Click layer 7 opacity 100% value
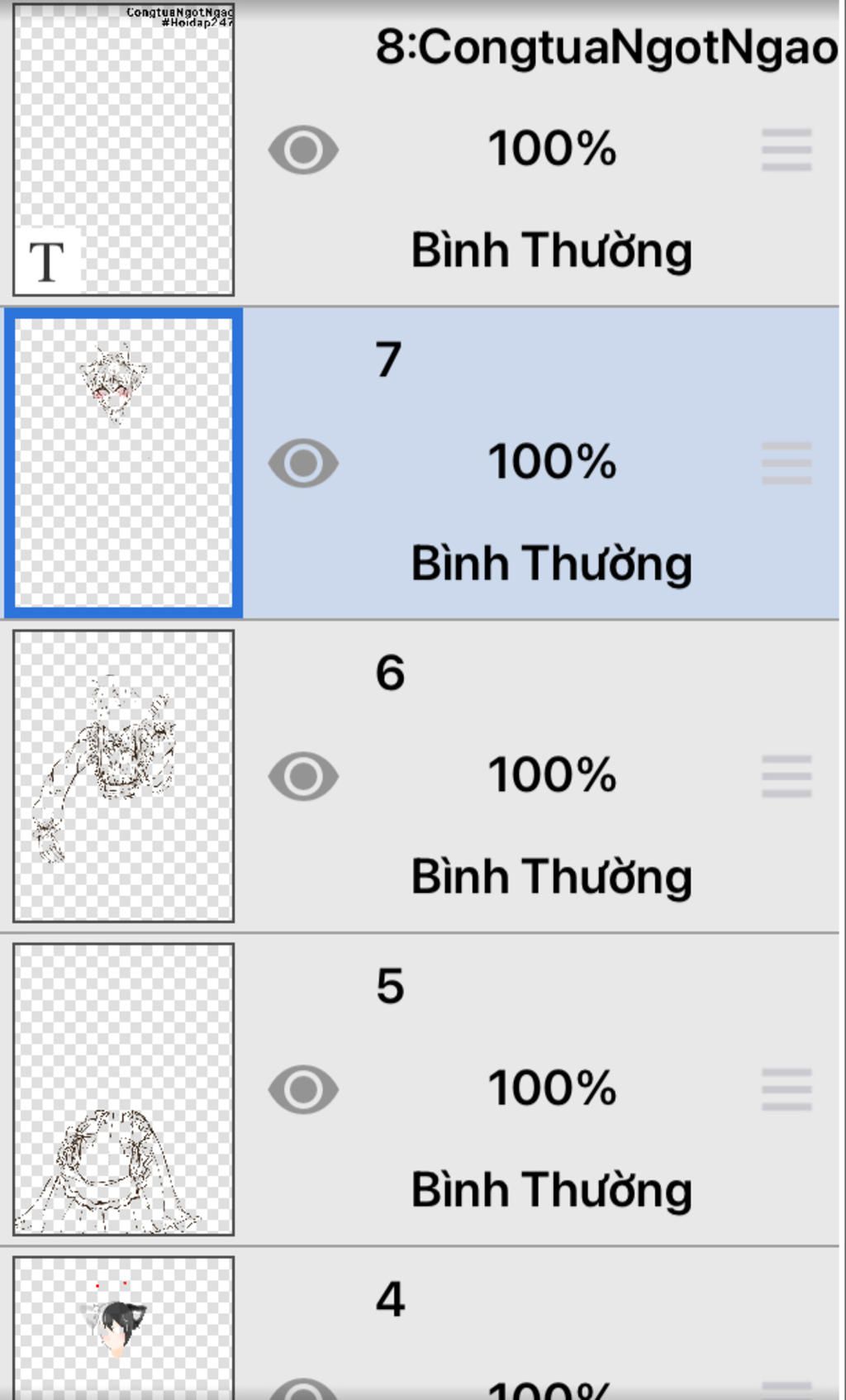 click(552, 462)
